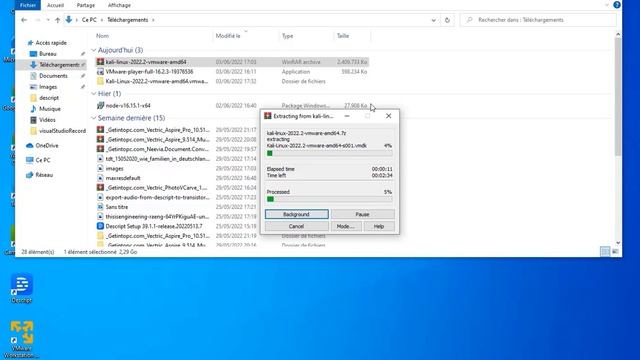
Task: Open recent locations dropdown arrow
Action: click(48, 20)
